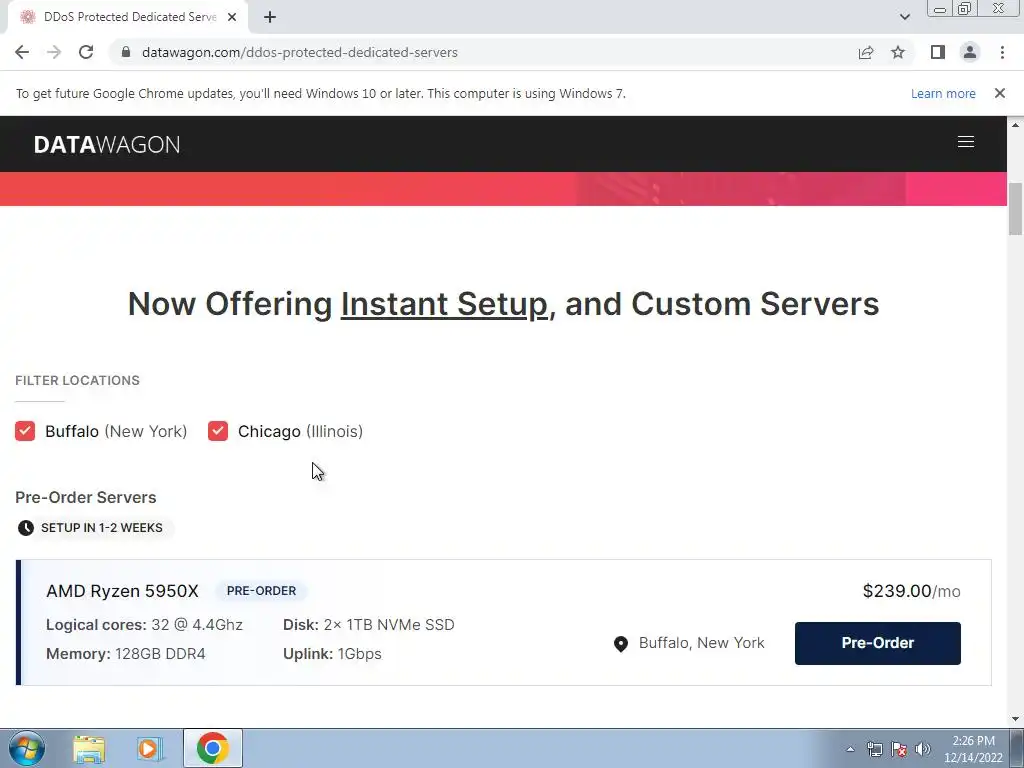Show hidden system tray icons

click(x=850, y=749)
